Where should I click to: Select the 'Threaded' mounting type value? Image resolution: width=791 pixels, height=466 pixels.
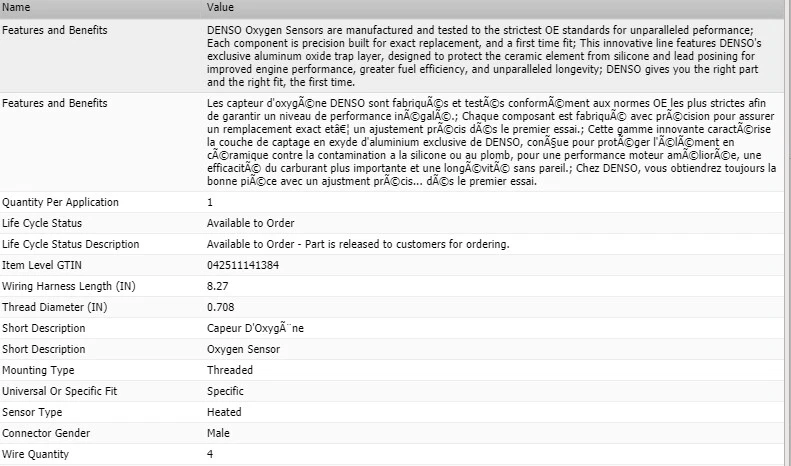click(230, 370)
